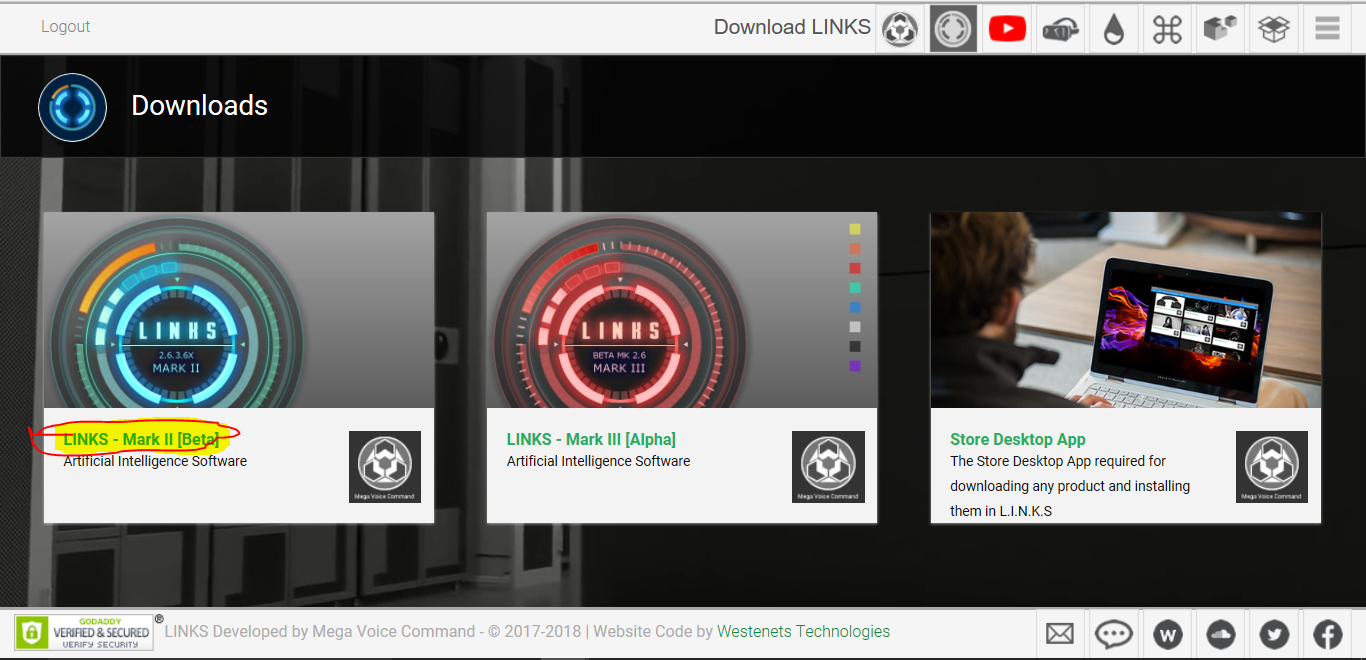Image resolution: width=1366 pixels, height=660 pixels.
Task: Open the open-box package icon
Action: click(x=1273, y=28)
